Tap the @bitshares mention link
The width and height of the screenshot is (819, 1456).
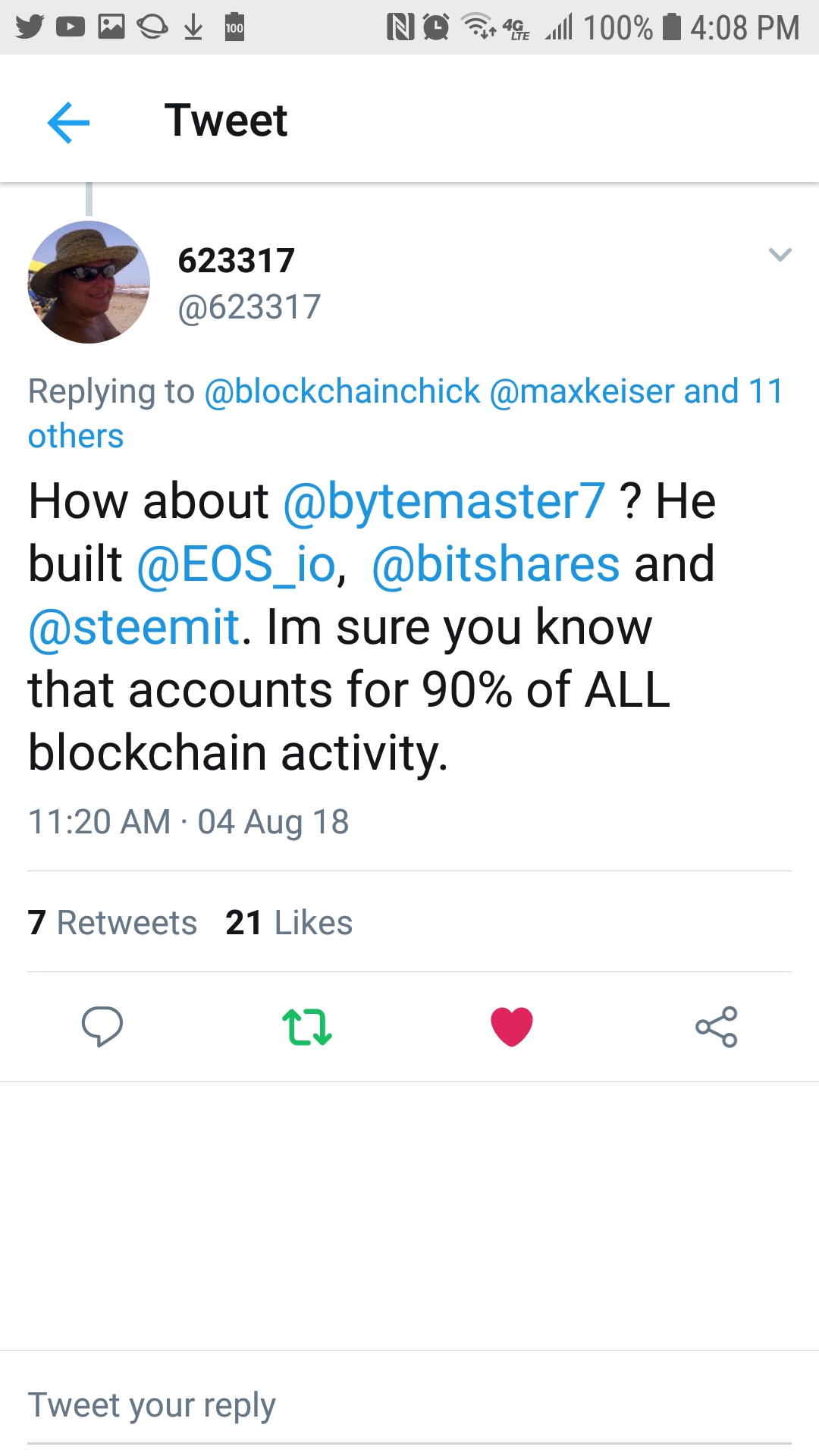coord(496,564)
